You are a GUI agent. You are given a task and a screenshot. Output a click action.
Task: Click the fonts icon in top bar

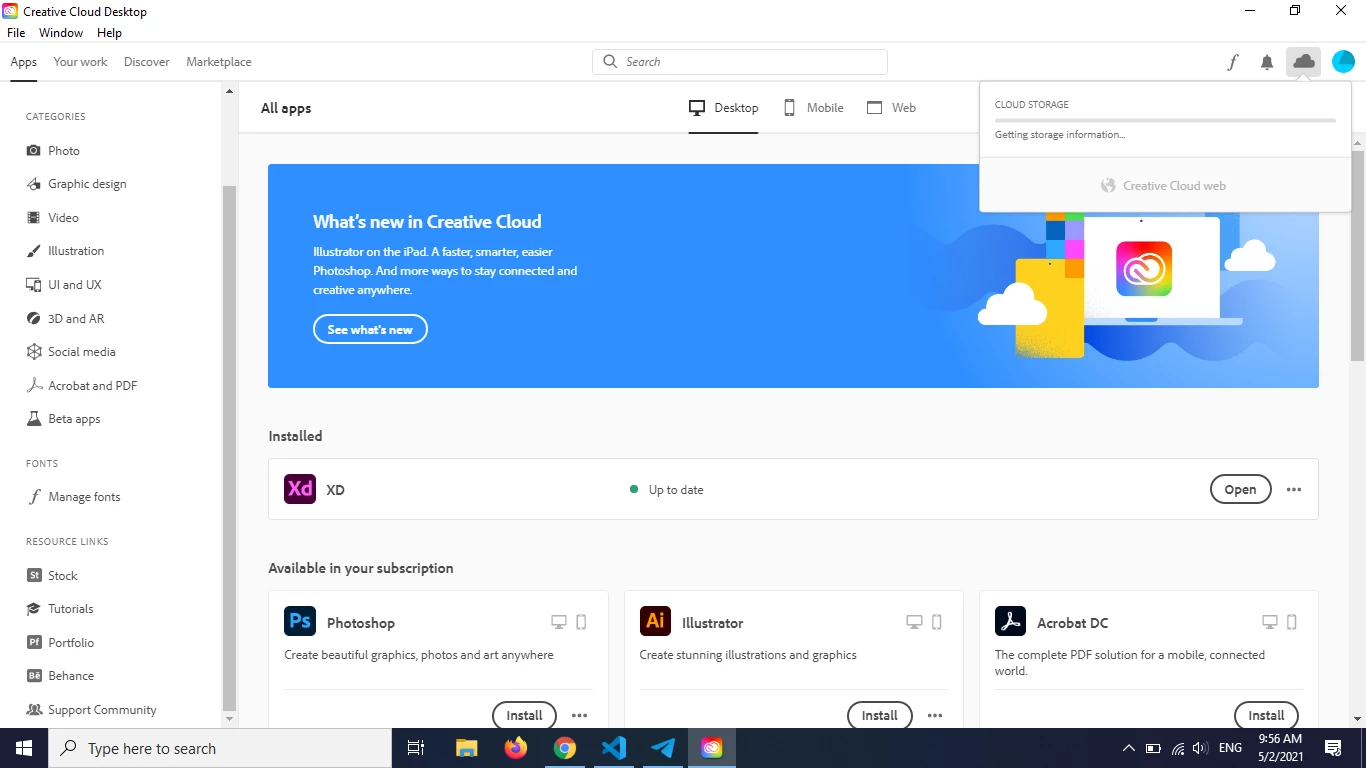click(1232, 62)
